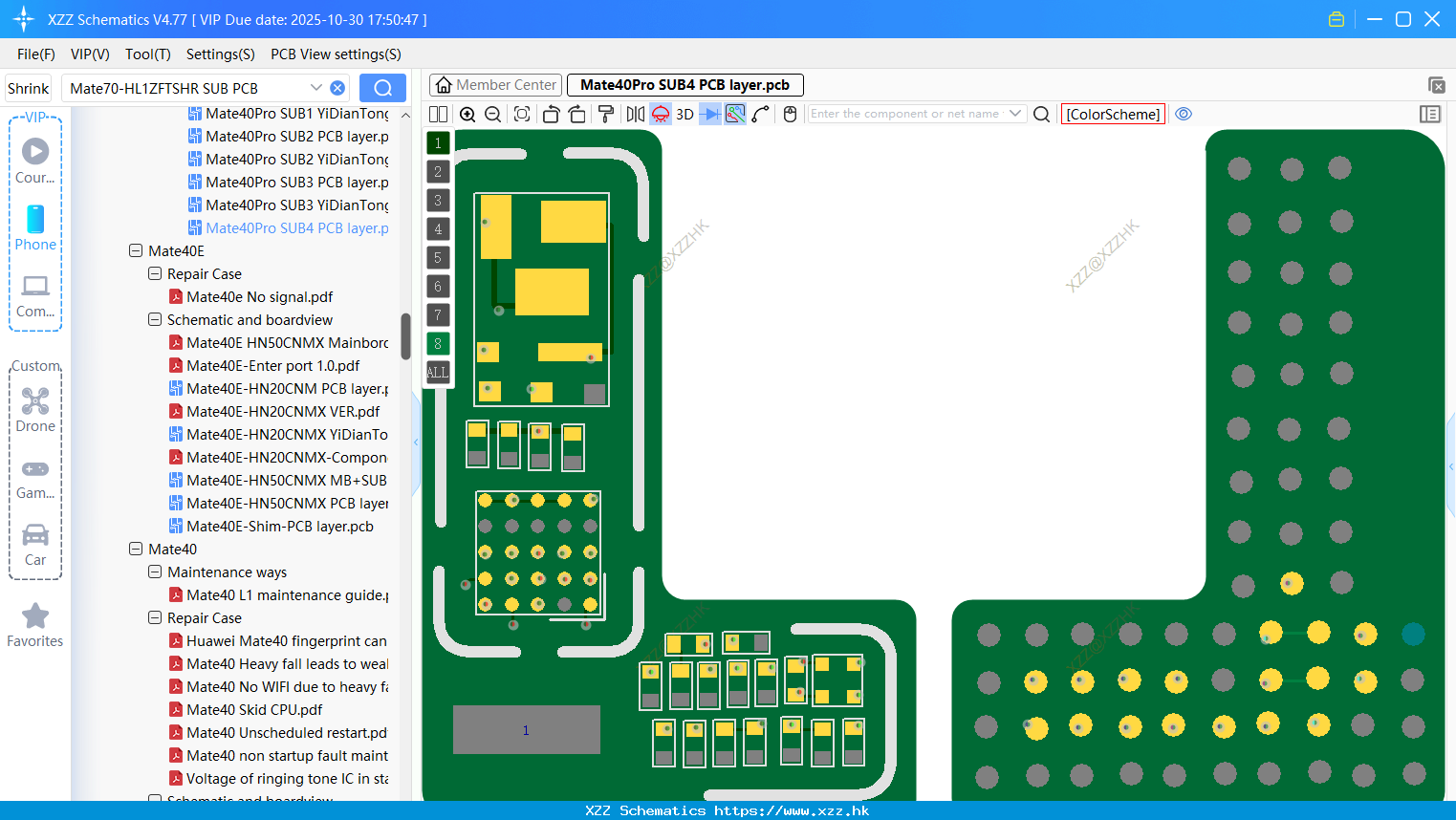Toggle the net routing display icon

coord(735,114)
